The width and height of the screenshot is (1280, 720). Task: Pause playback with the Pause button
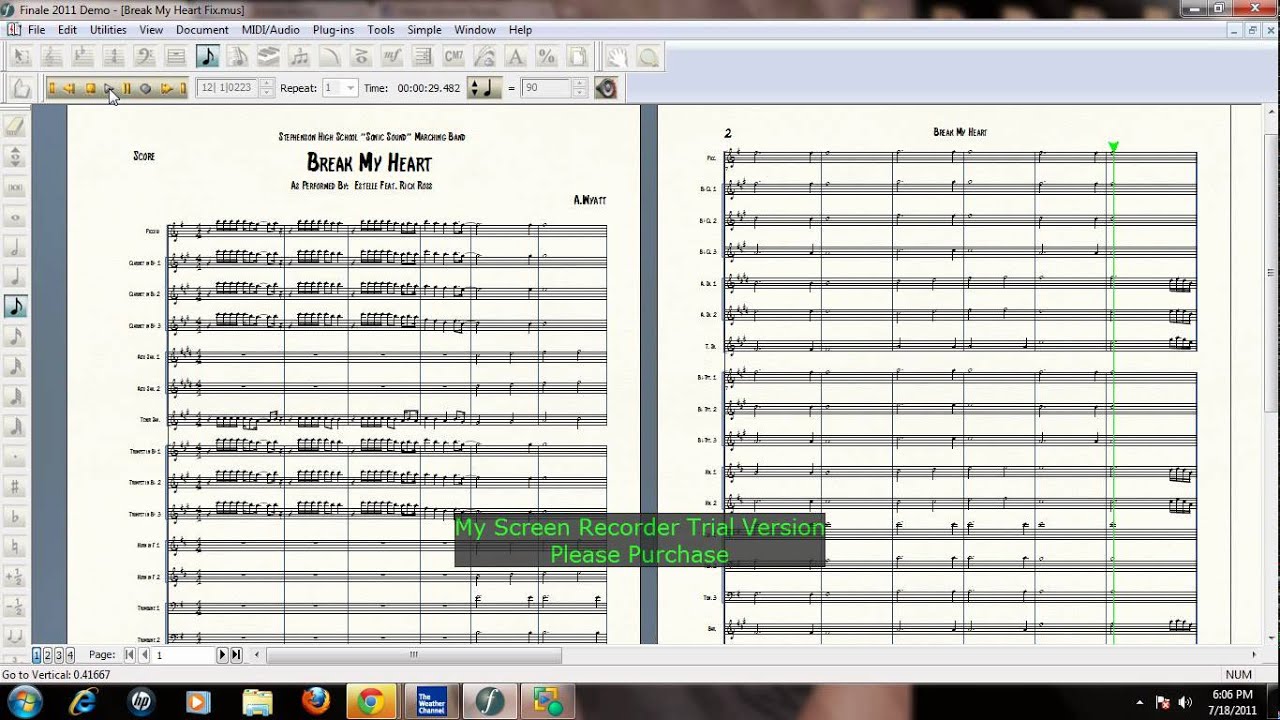click(x=127, y=88)
